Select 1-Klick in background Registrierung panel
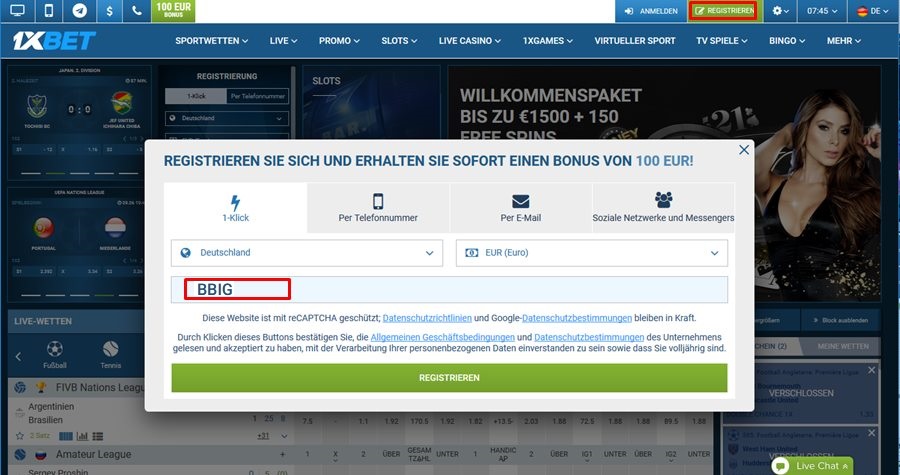The image size is (900, 475). point(196,96)
